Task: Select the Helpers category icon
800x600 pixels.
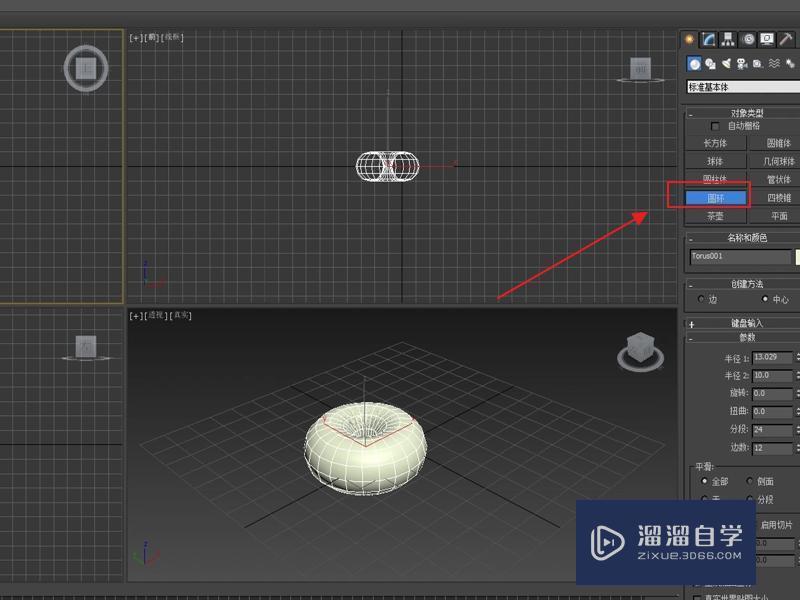Action: tap(758, 64)
